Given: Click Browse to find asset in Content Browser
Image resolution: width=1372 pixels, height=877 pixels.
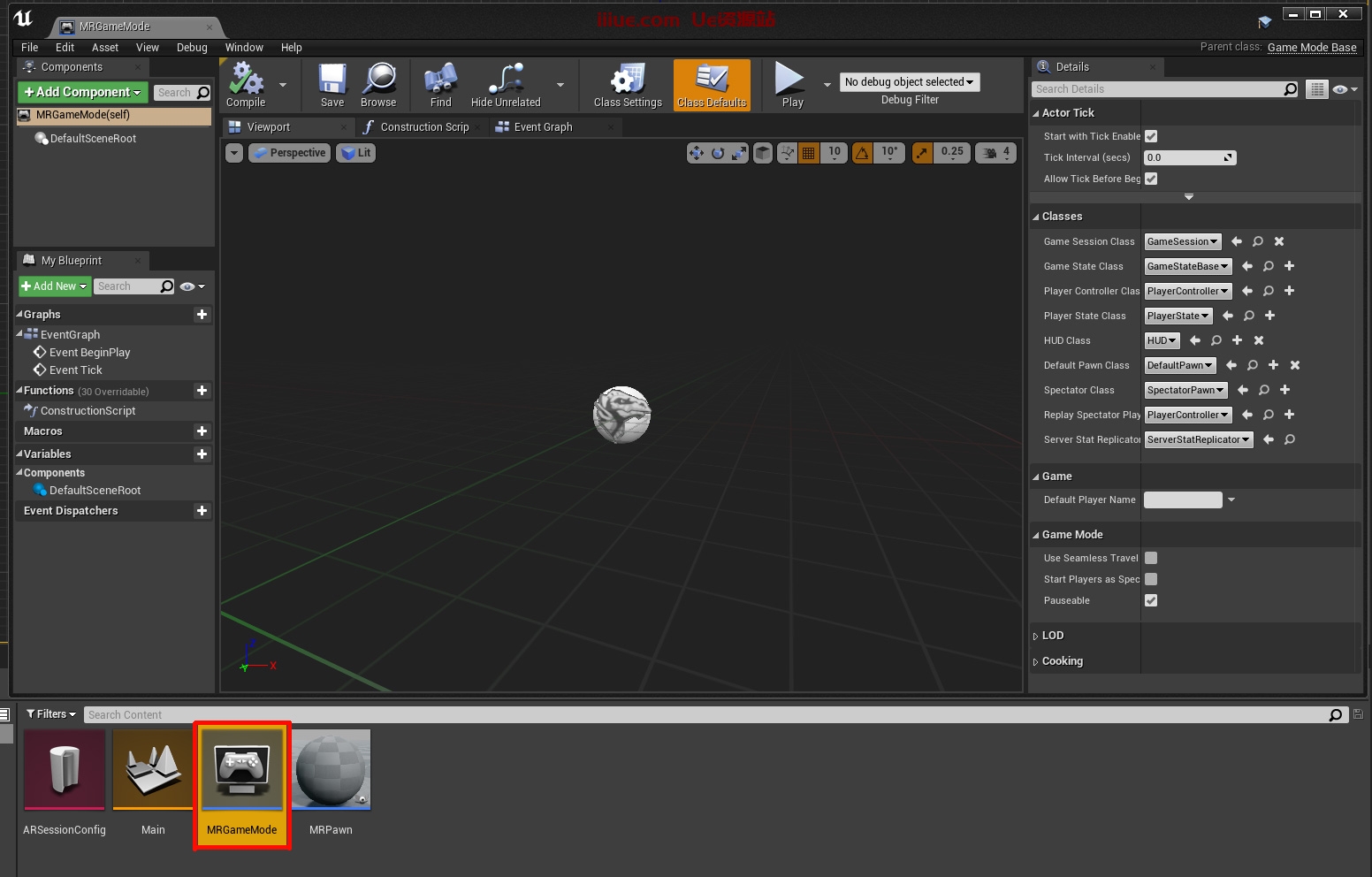Looking at the screenshot, I should pos(379,80).
